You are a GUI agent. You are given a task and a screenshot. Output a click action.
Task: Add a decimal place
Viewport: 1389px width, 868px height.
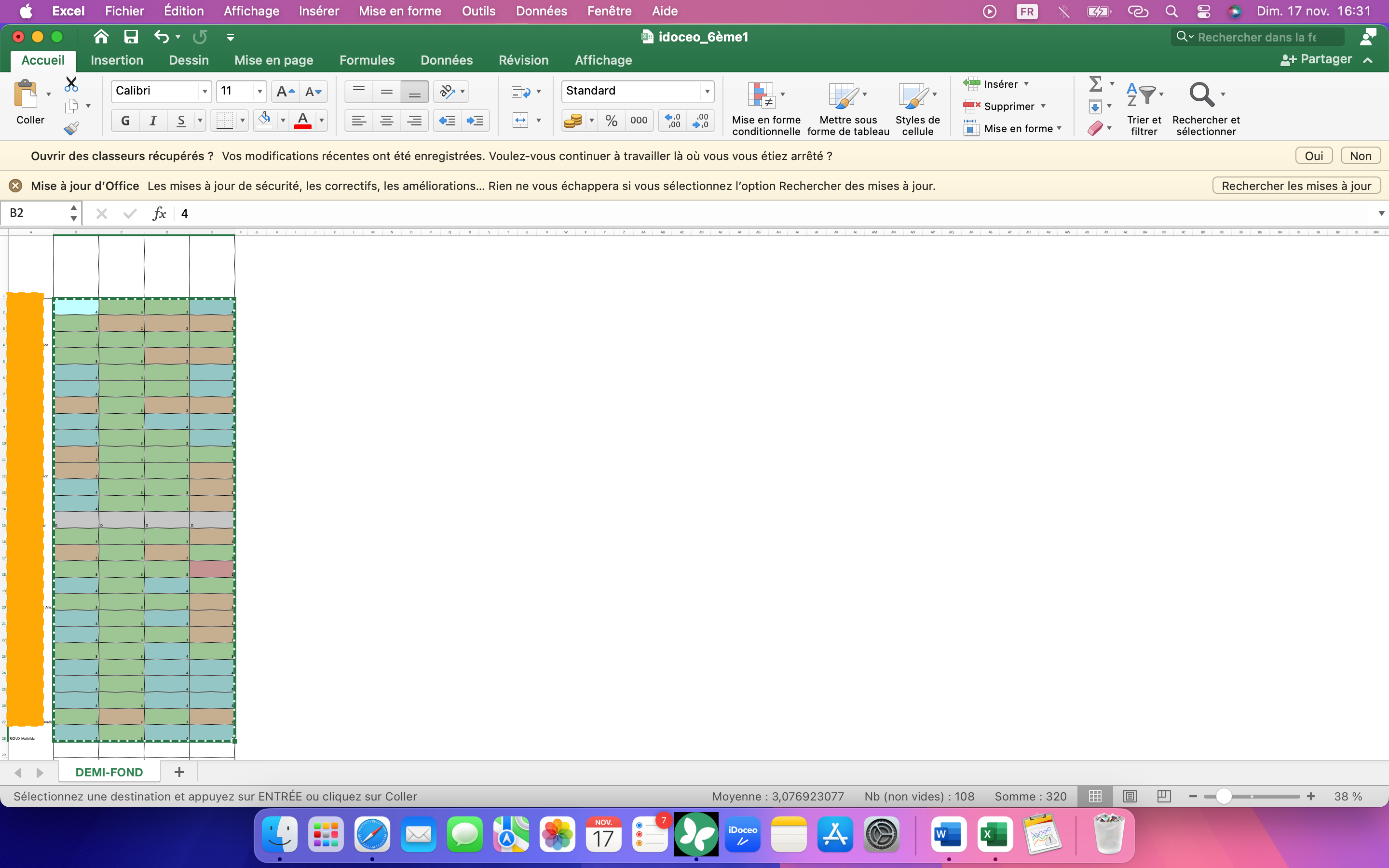pyautogui.click(x=673, y=121)
